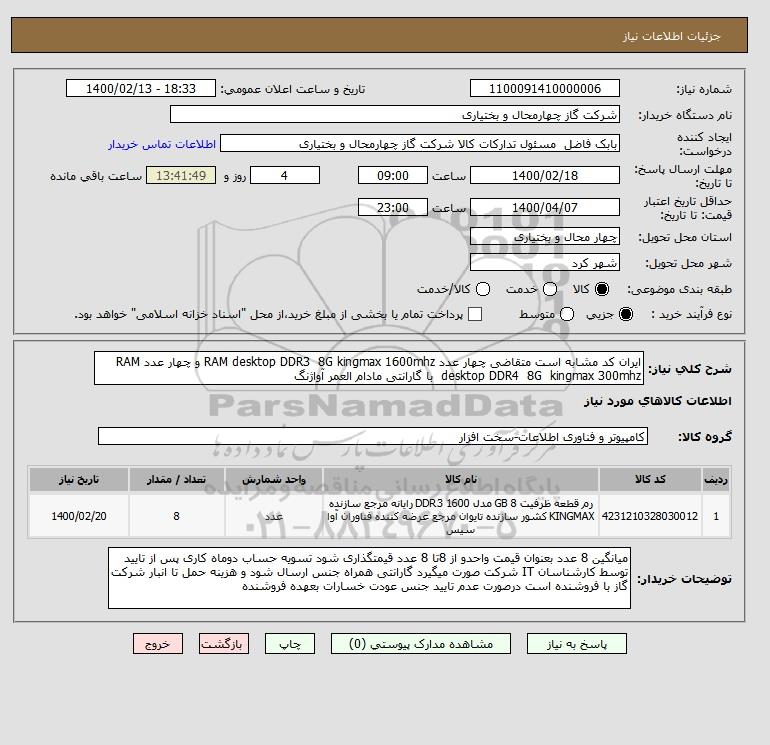Click the requester field بابک فاضل

420,143
